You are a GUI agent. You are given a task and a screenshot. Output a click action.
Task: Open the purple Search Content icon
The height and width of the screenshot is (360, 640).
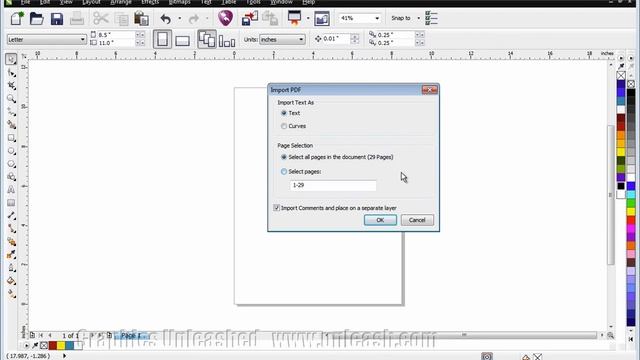(225, 18)
